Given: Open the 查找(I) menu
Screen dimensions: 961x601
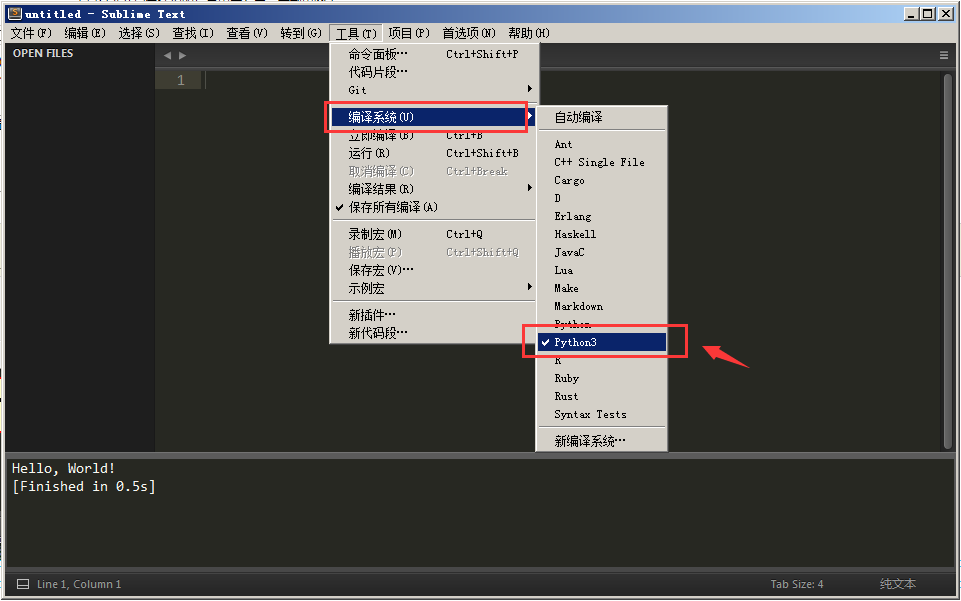Looking at the screenshot, I should pyautogui.click(x=192, y=33).
